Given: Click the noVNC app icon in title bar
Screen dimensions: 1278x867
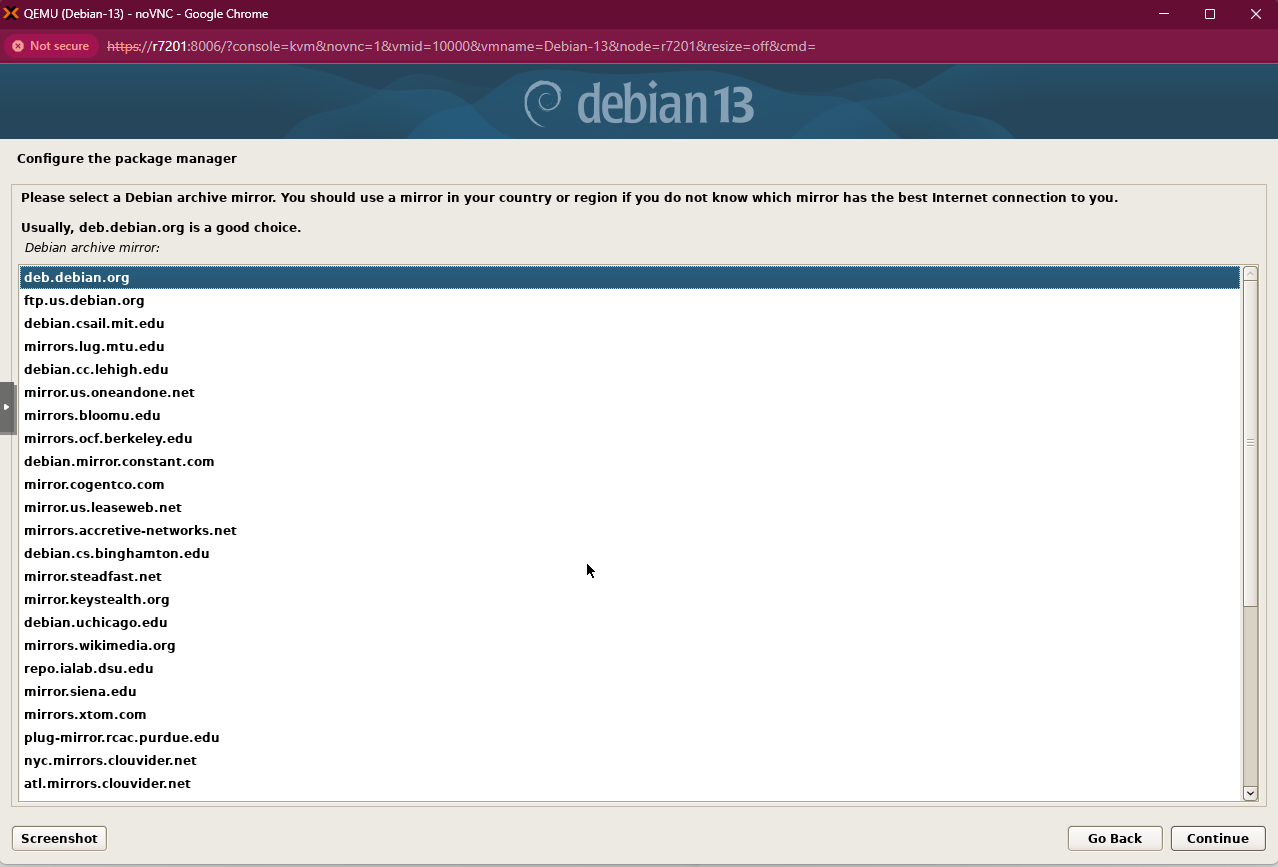Looking at the screenshot, I should (12, 14).
